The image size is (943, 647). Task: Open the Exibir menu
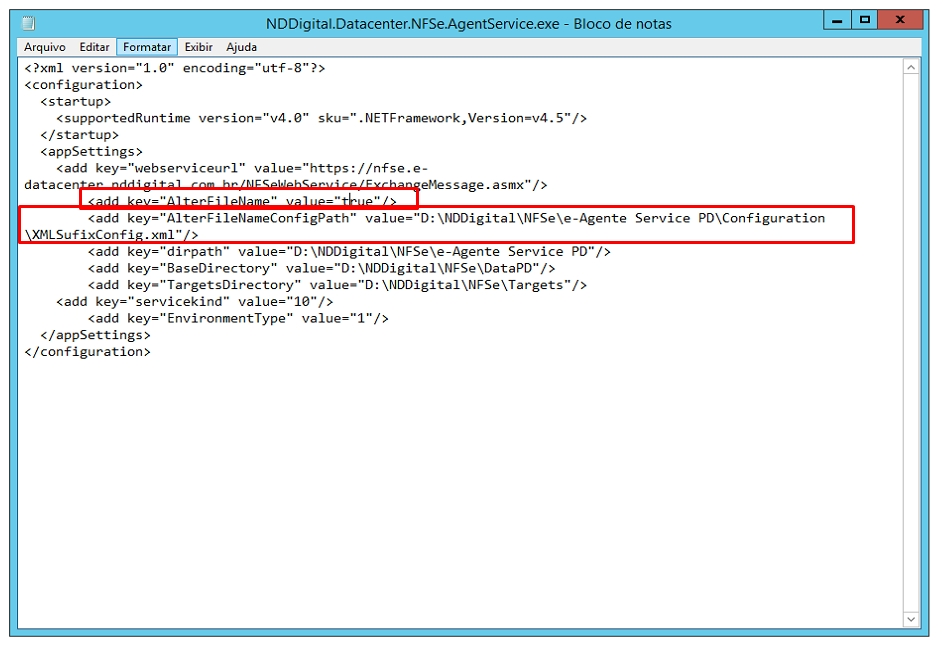click(x=199, y=47)
